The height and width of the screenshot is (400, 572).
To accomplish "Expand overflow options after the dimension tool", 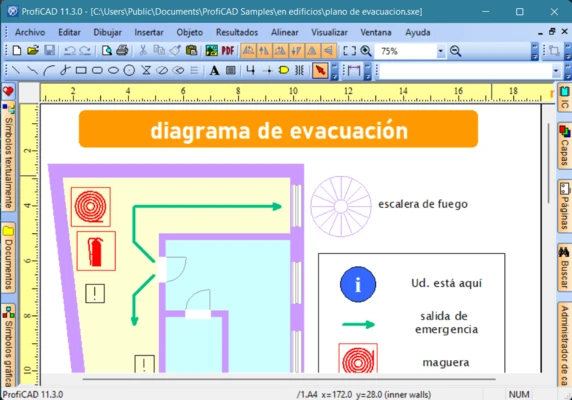I will pos(368,71).
